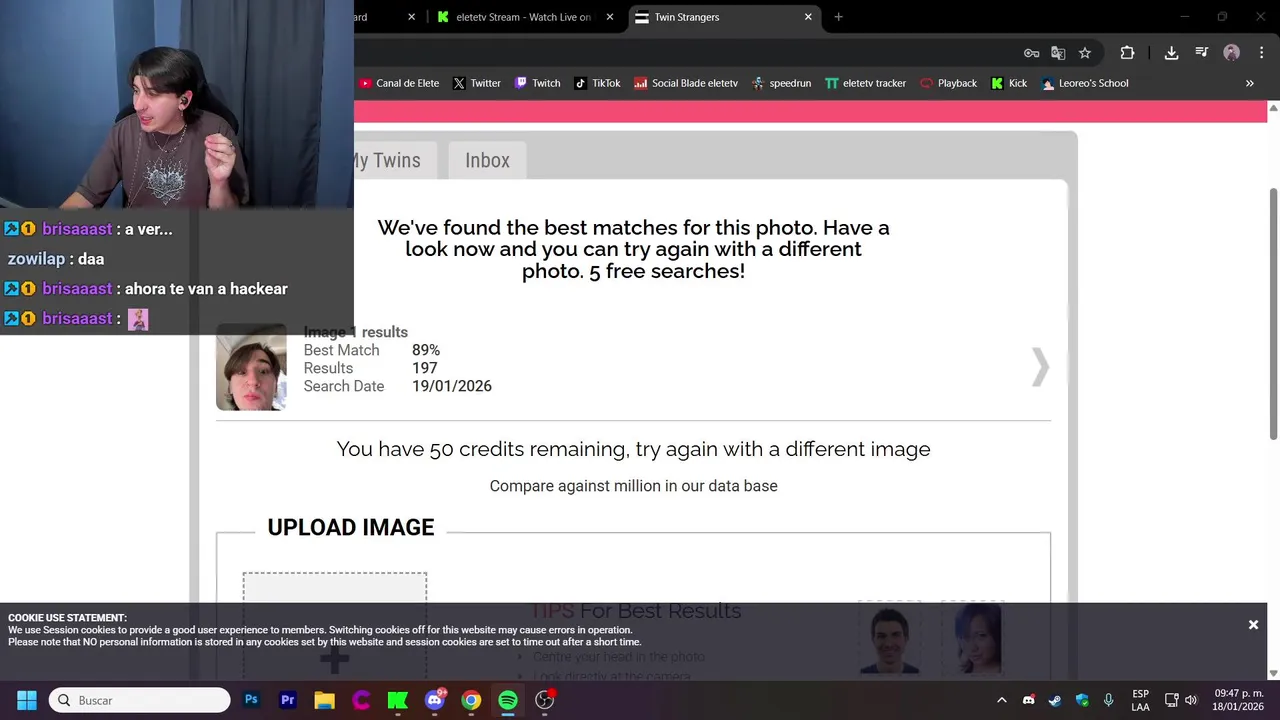The height and width of the screenshot is (720, 1280).
Task: Open the volume speaker tray icon
Action: click(x=1191, y=700)
